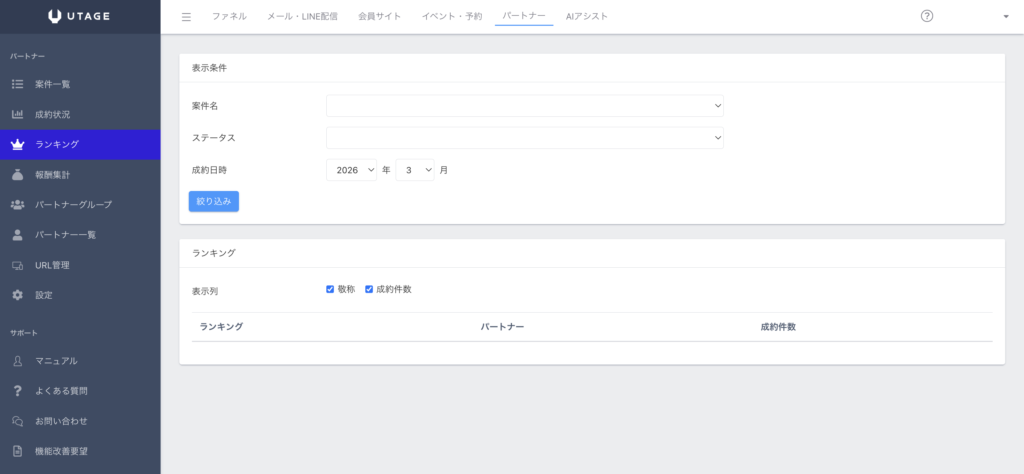Image resolution: width=1024 pixels, height=474 pixels.
Task: Click the people icon for パートナーグループ
Action: 17,205
